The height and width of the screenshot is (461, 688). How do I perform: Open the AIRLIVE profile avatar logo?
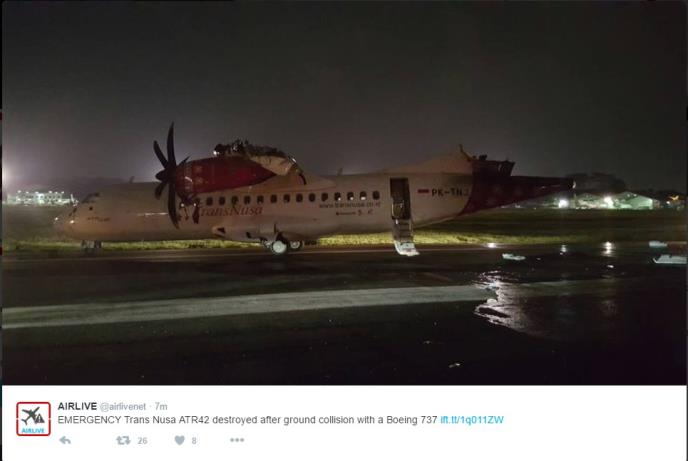point(33,419)
